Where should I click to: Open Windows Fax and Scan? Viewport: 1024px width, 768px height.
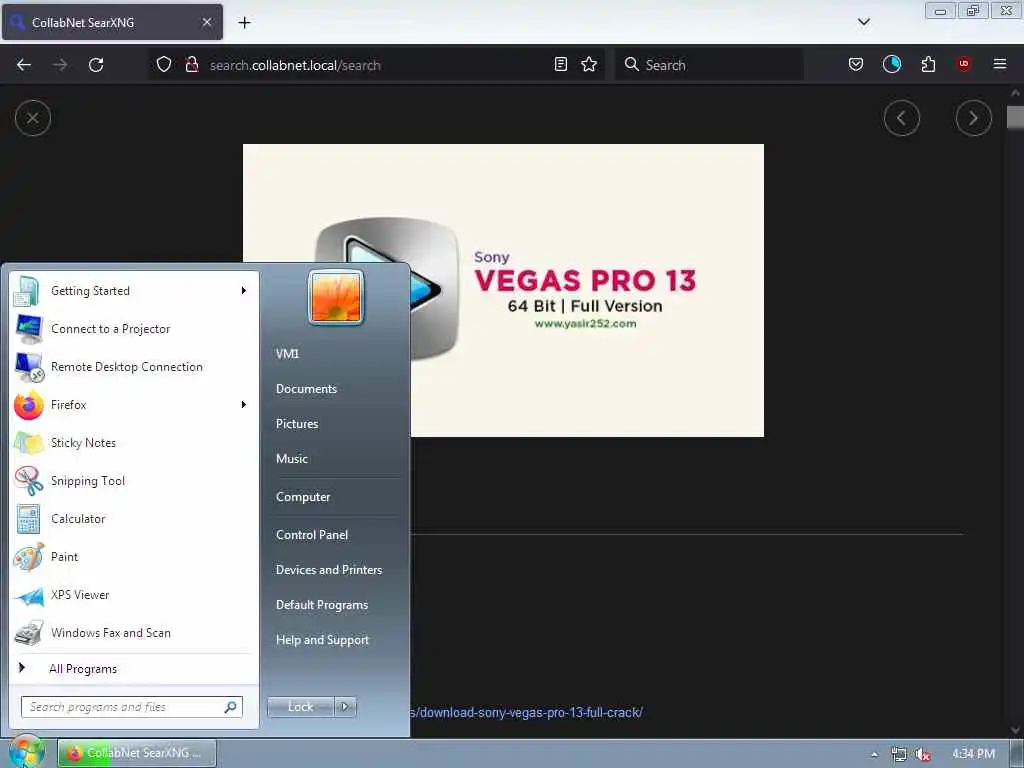point(134,633)
